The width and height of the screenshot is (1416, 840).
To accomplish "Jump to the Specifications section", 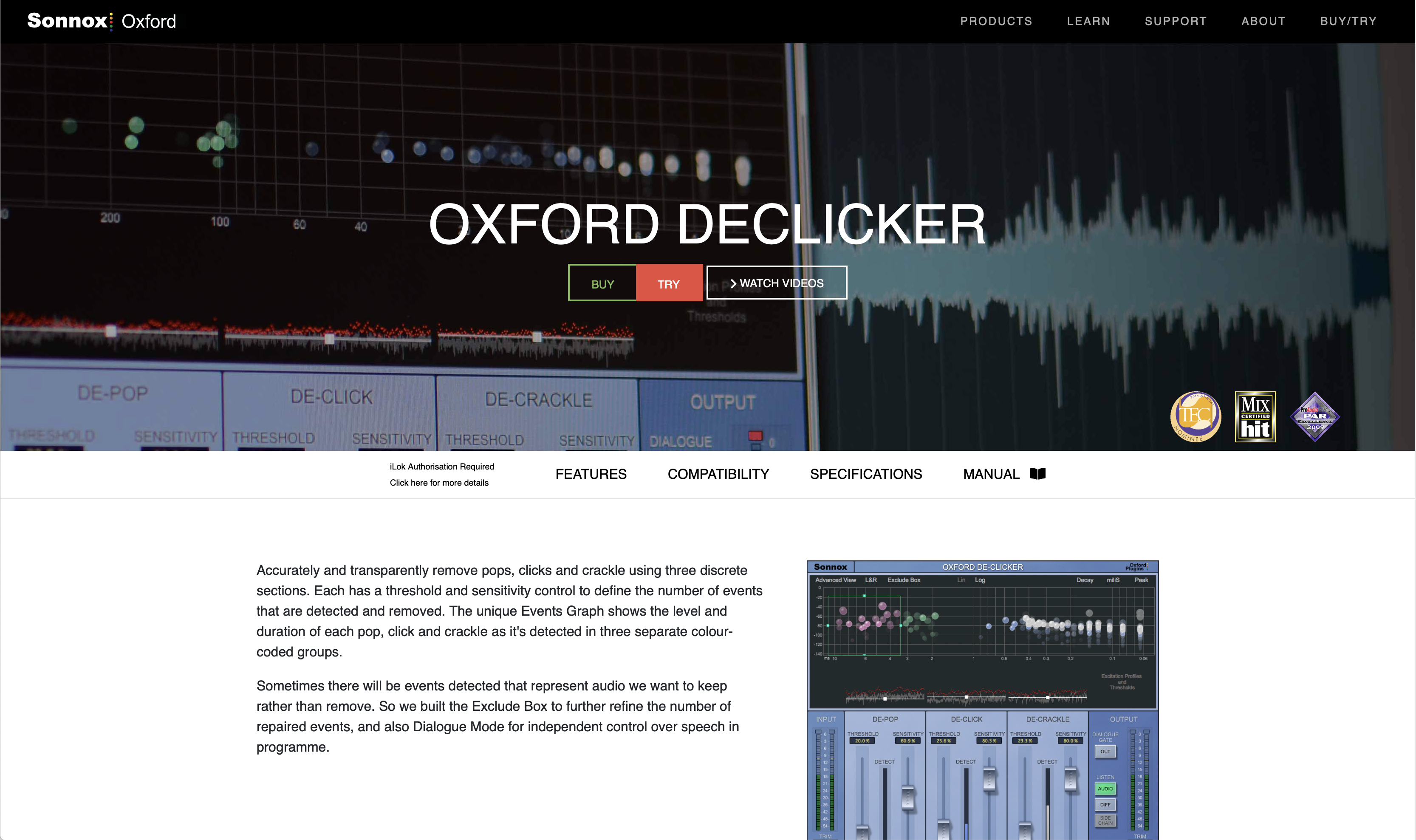I will [x=866, y=474].
